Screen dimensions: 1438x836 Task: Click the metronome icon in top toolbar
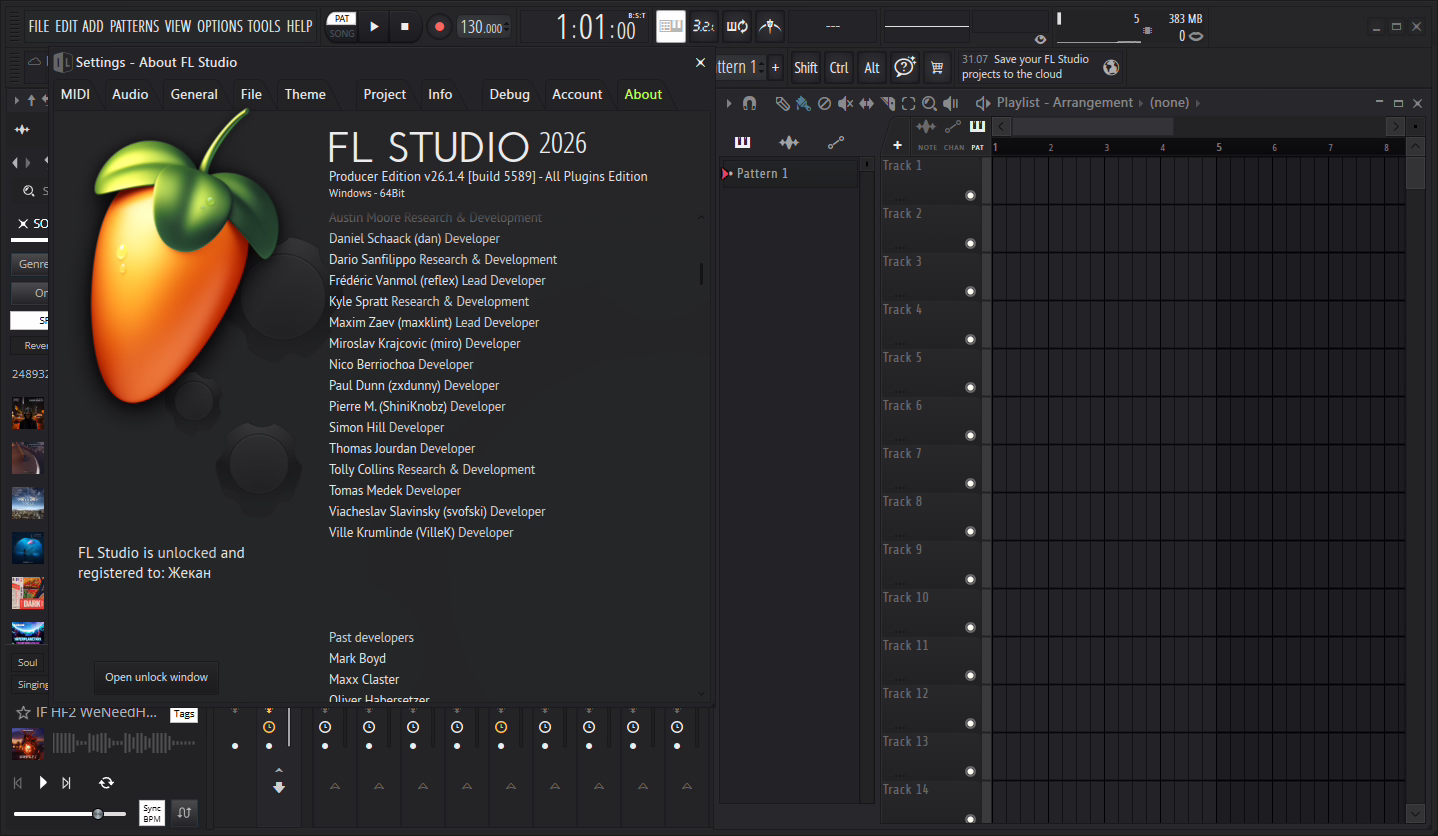pos(769,27)
